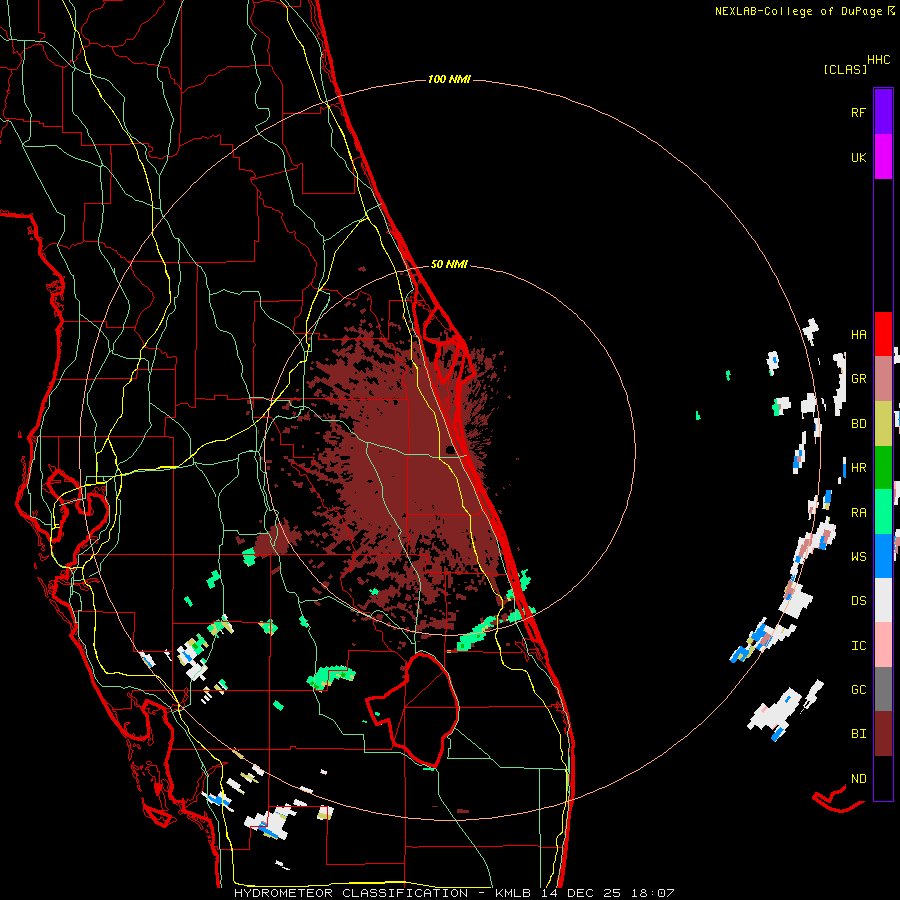Click the RF purple legend swatch
Screen dimensions: 900x900
(x=883, y=112)
